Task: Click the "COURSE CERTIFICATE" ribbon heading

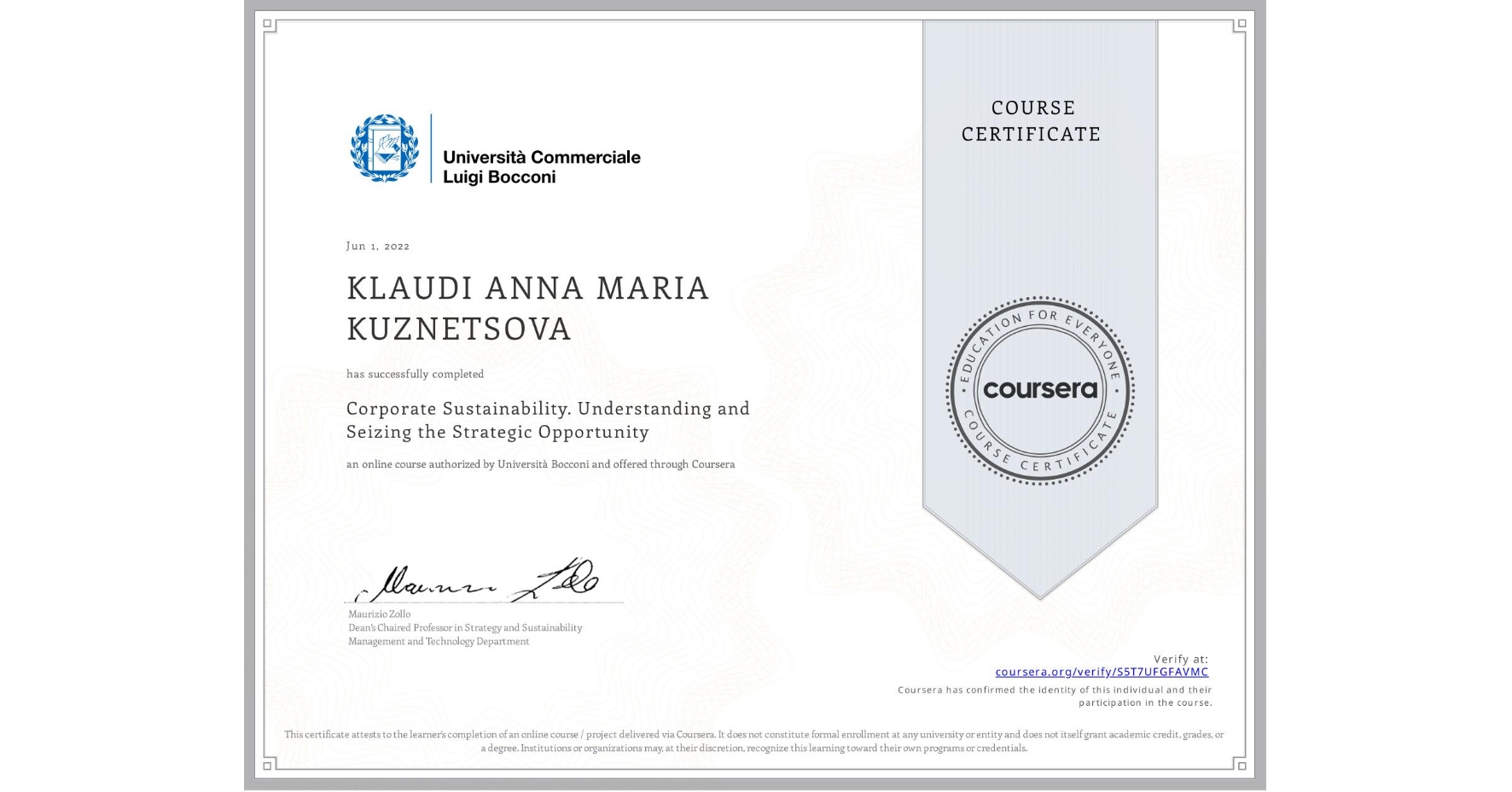Action: click(1029, 121)
